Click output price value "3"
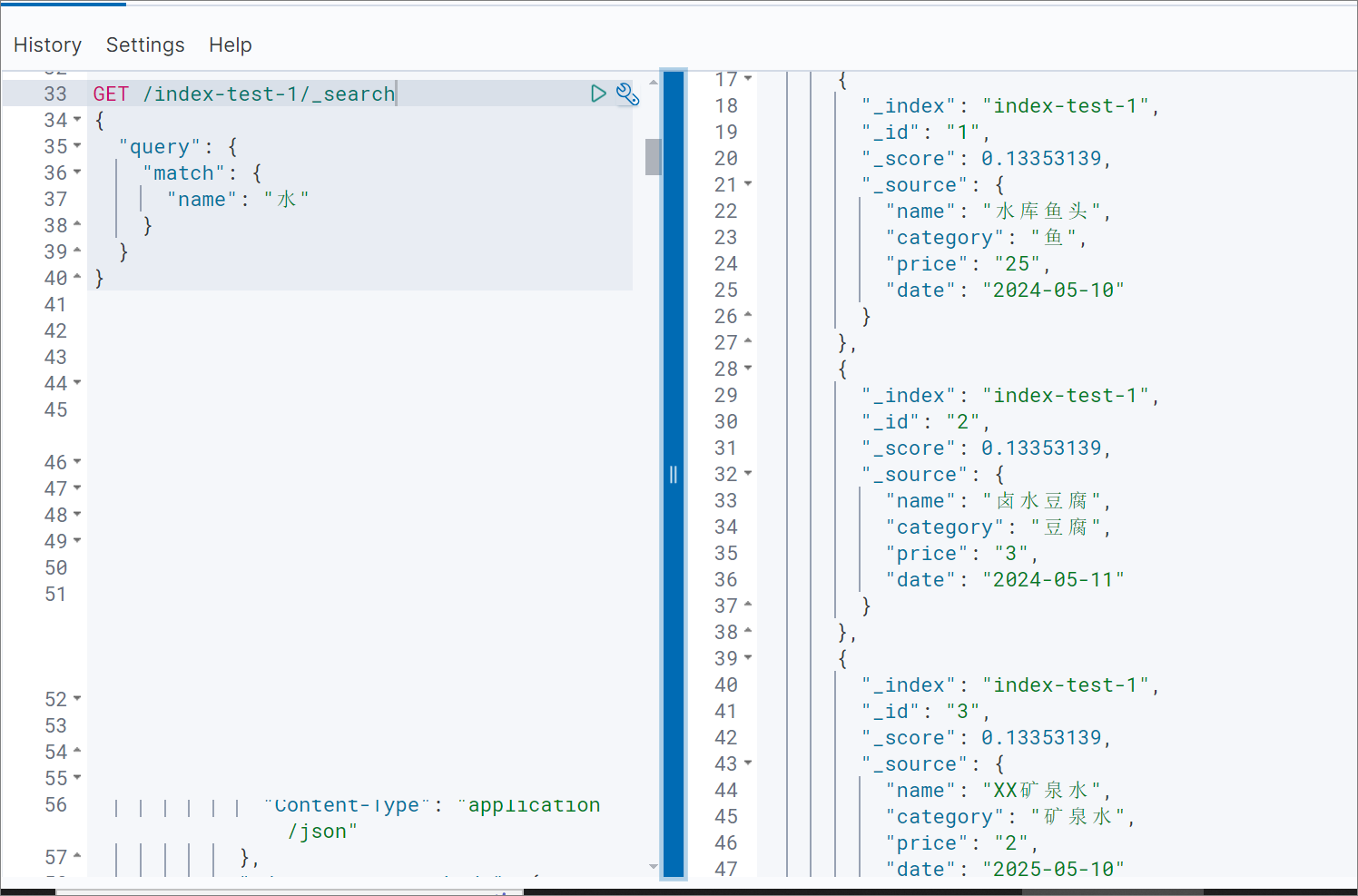The width and height of the screenshot is (1358, 896). (x=1011, y=554)
